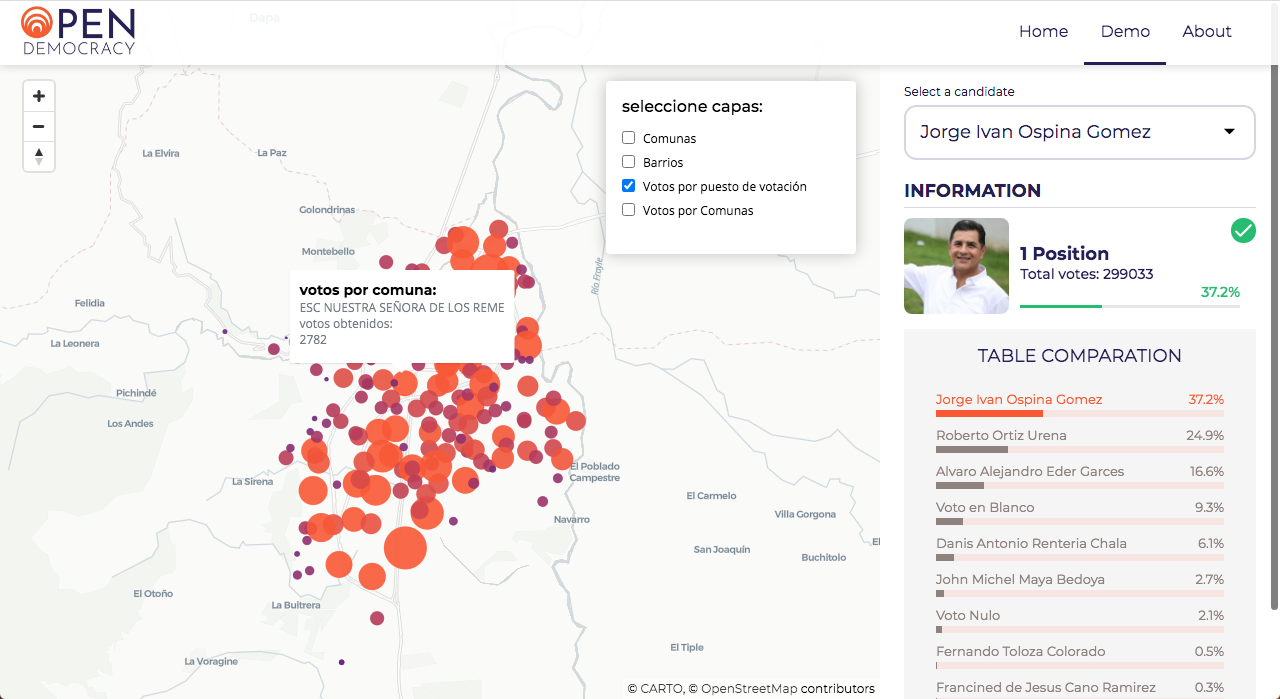Zoom in on the map
The height and width of the screenshot is (699, 1280).
pos(39,97)
